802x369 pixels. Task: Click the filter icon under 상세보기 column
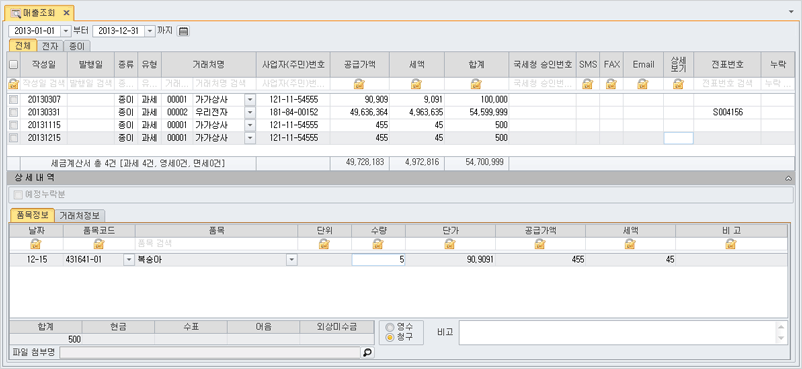[678, 84]
